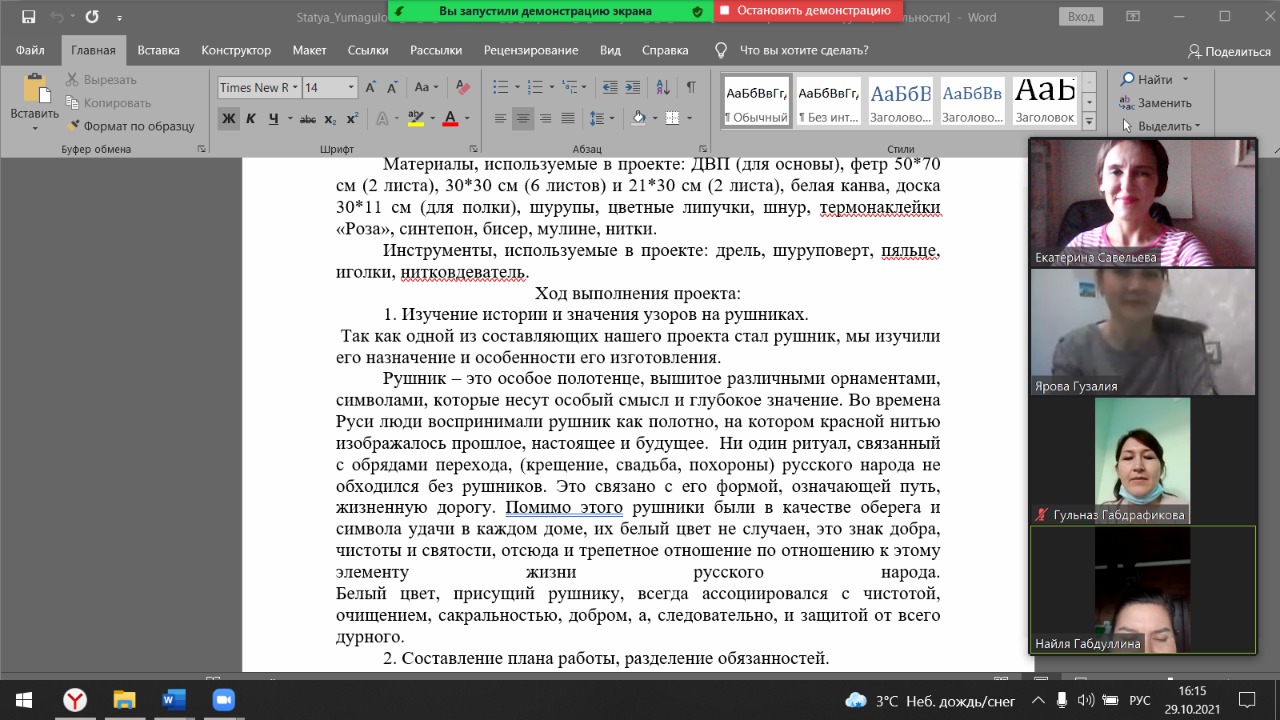The width and height of the screenshot is (1280, 720).
Task: Expand the Styles gallery more arrow
Action: 1089,122
